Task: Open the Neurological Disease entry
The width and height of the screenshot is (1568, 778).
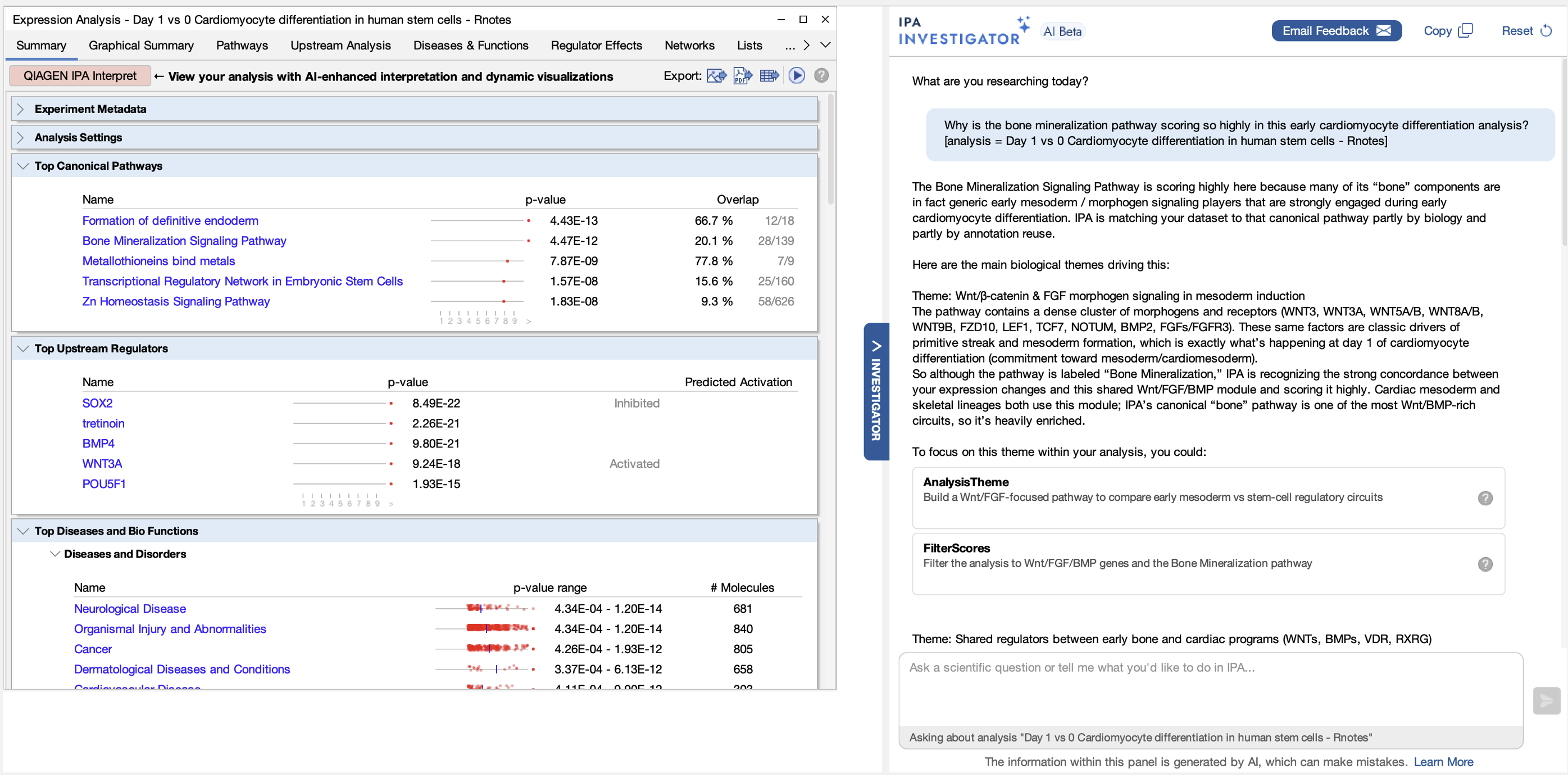Action: pyautogui.click(x=130, y=609)
